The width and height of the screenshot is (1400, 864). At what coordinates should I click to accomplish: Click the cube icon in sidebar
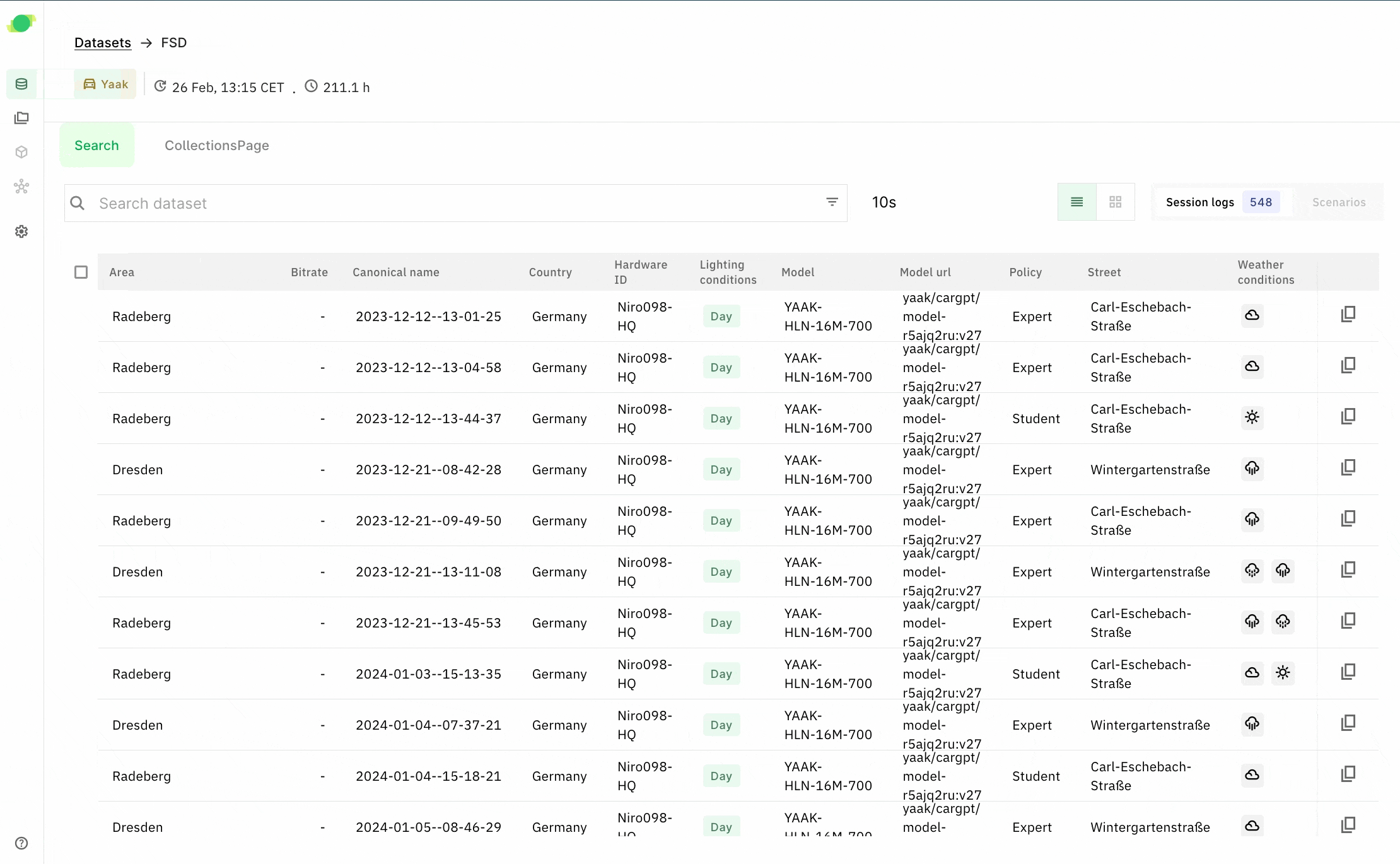tap(21, 152)
